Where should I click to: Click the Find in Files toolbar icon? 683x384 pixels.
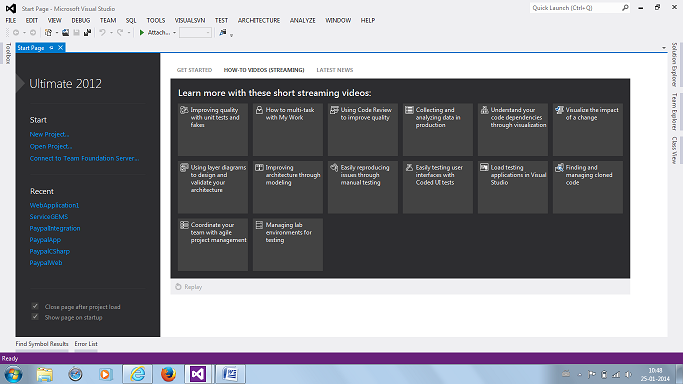coord(223,33)
